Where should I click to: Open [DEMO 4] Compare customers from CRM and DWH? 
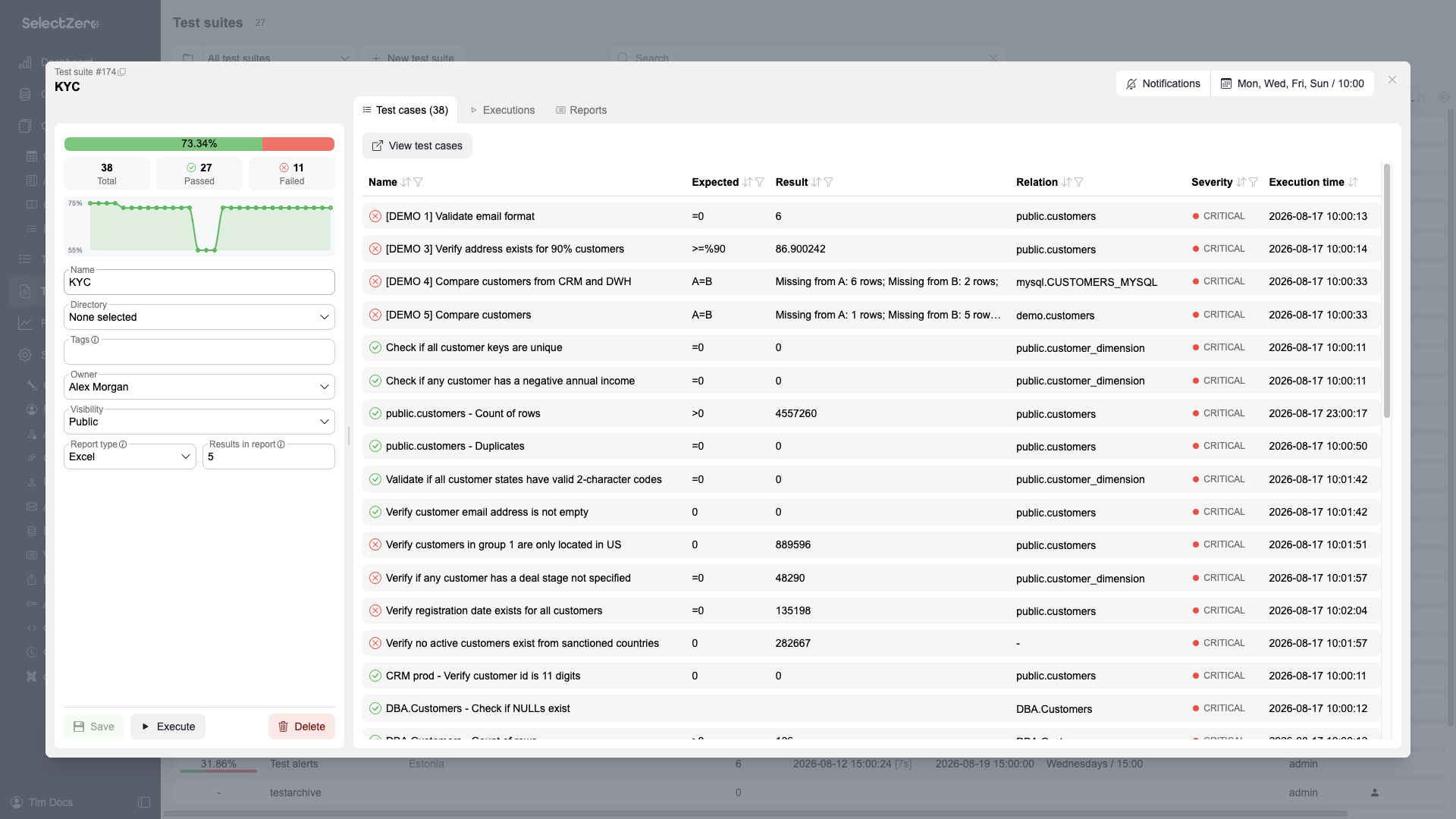(x=871, y=281)
